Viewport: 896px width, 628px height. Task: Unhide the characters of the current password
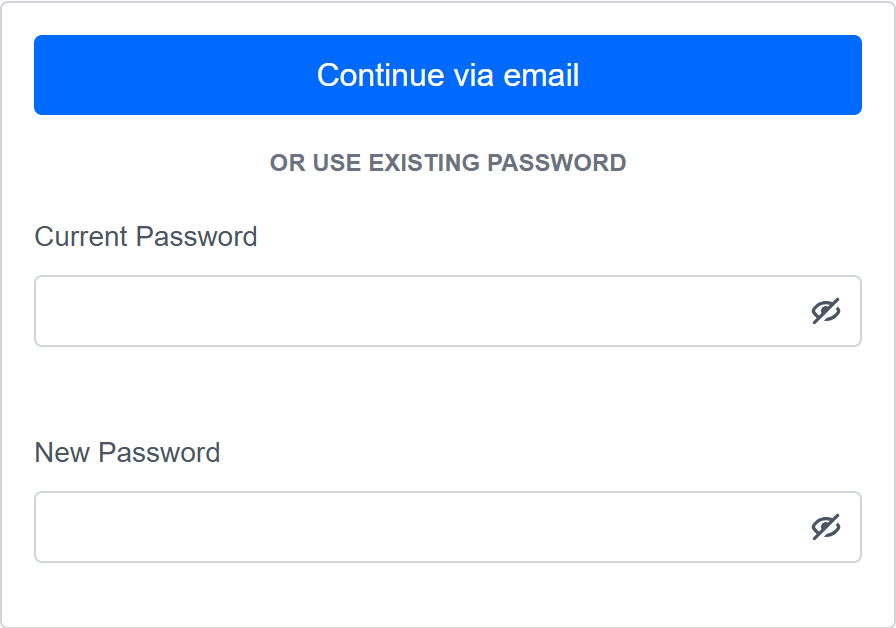tap(825, 312)
